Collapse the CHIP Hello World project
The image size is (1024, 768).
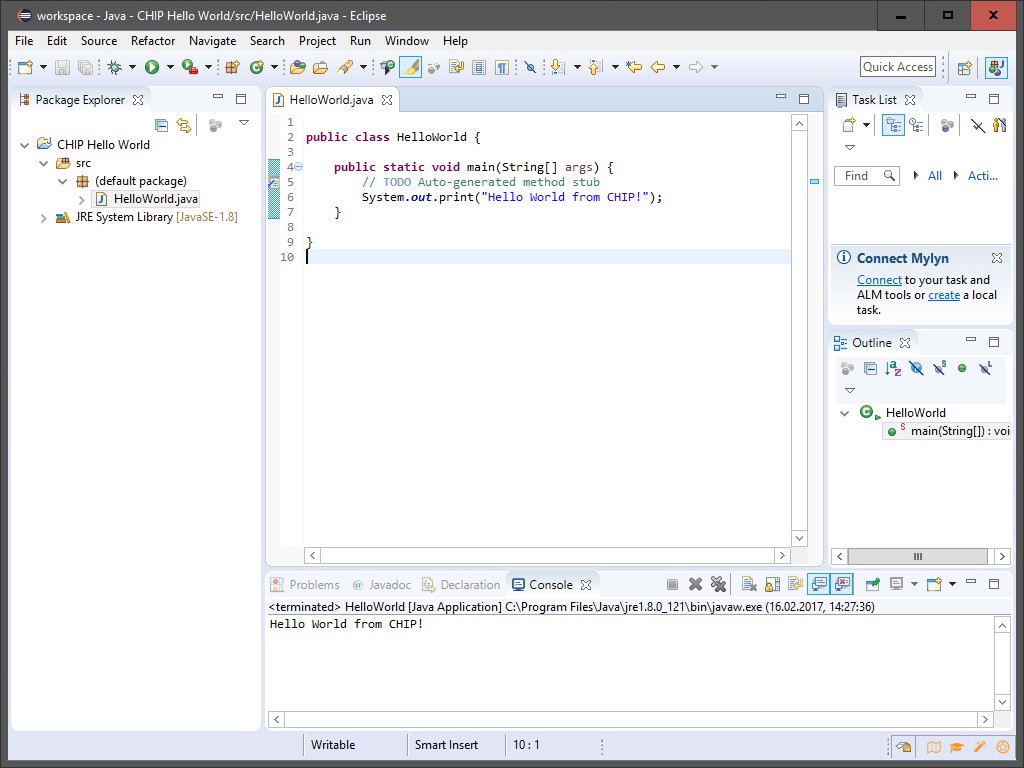click(x=25, y=145)
